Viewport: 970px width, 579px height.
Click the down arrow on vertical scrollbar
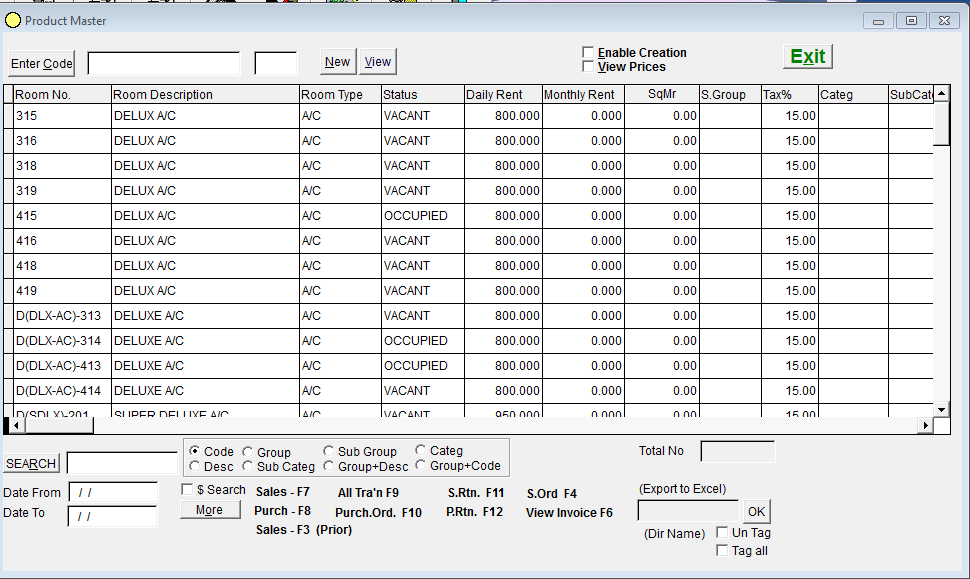tap(940, 408)
